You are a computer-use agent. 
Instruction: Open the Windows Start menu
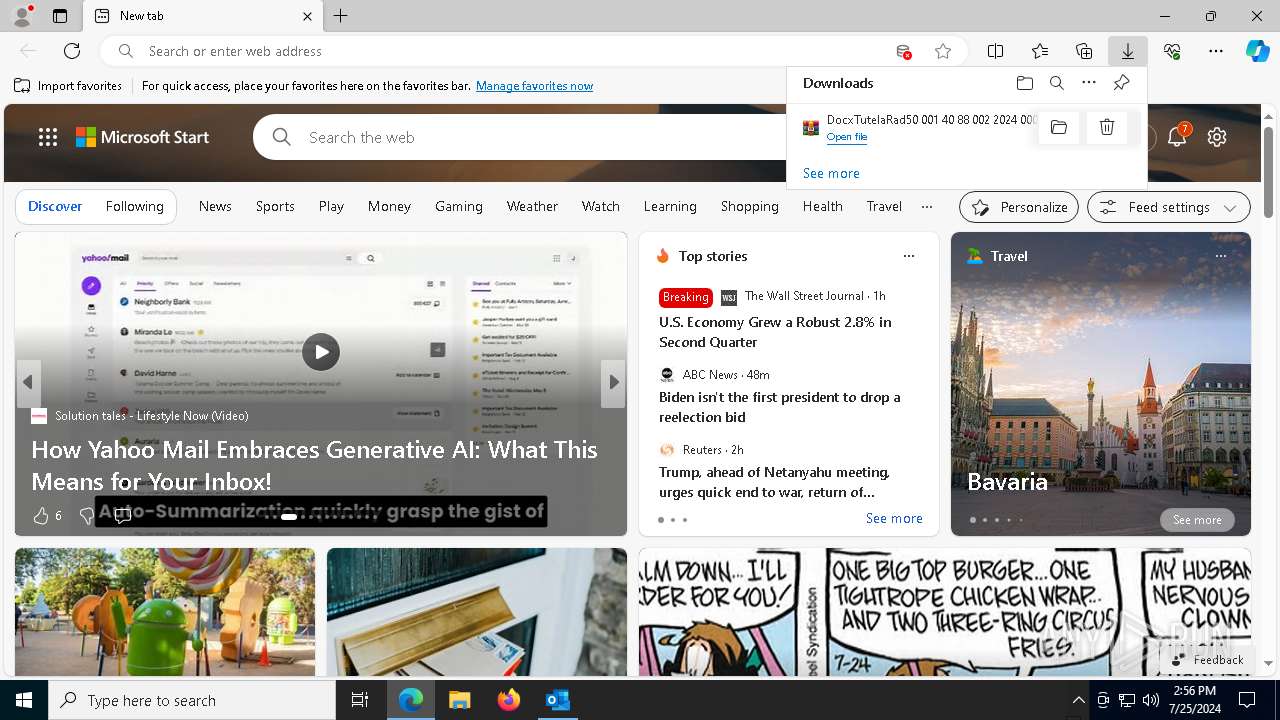(x=24, y=700)
